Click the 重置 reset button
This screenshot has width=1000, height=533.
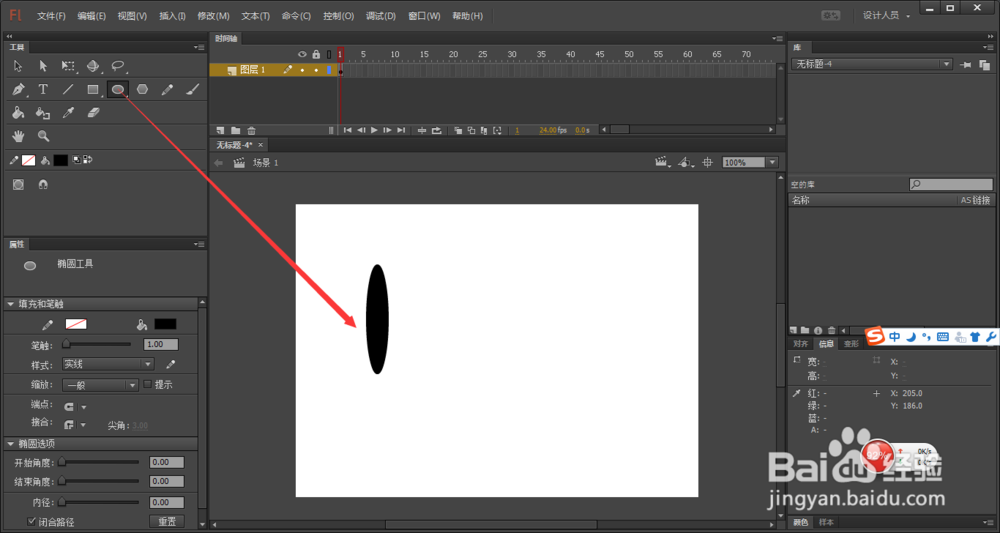[x=167, y=522]
